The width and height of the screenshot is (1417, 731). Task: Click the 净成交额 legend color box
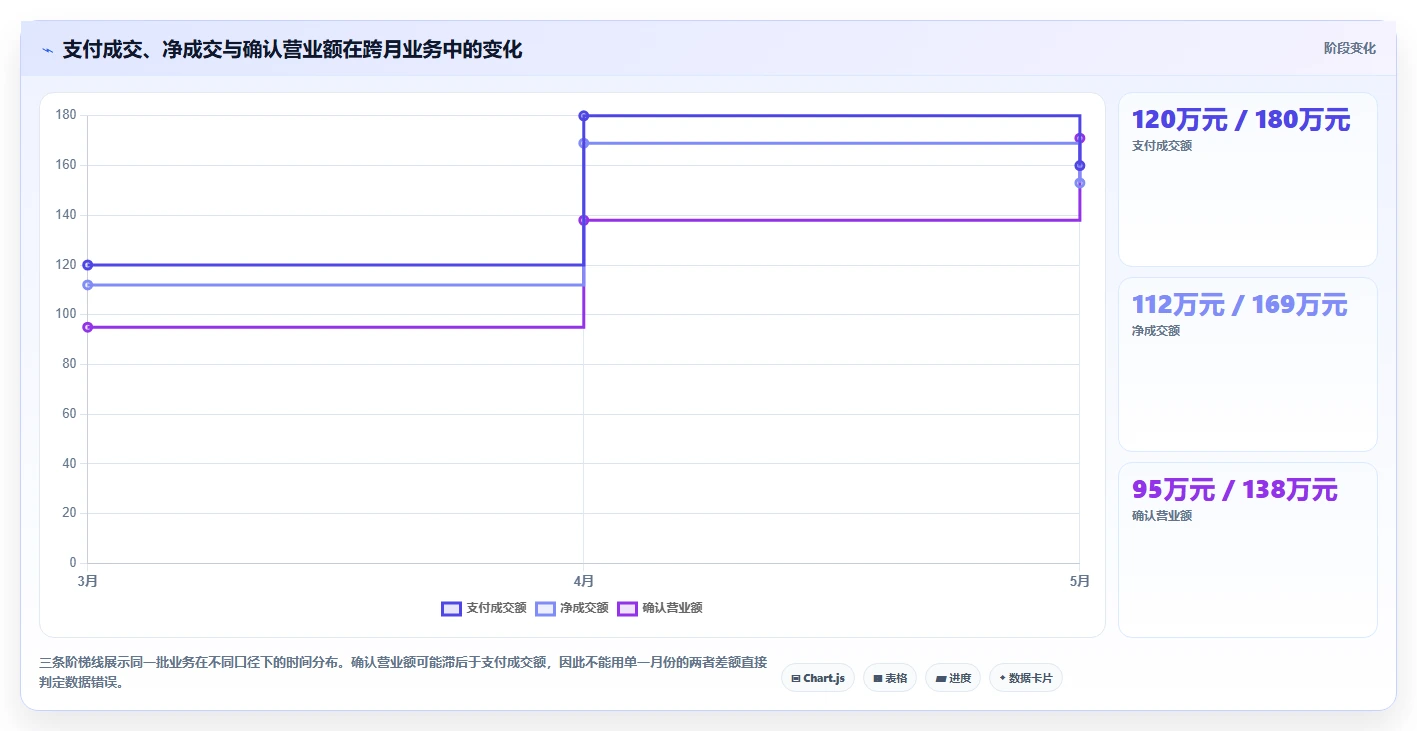click(x=545, y=608)
